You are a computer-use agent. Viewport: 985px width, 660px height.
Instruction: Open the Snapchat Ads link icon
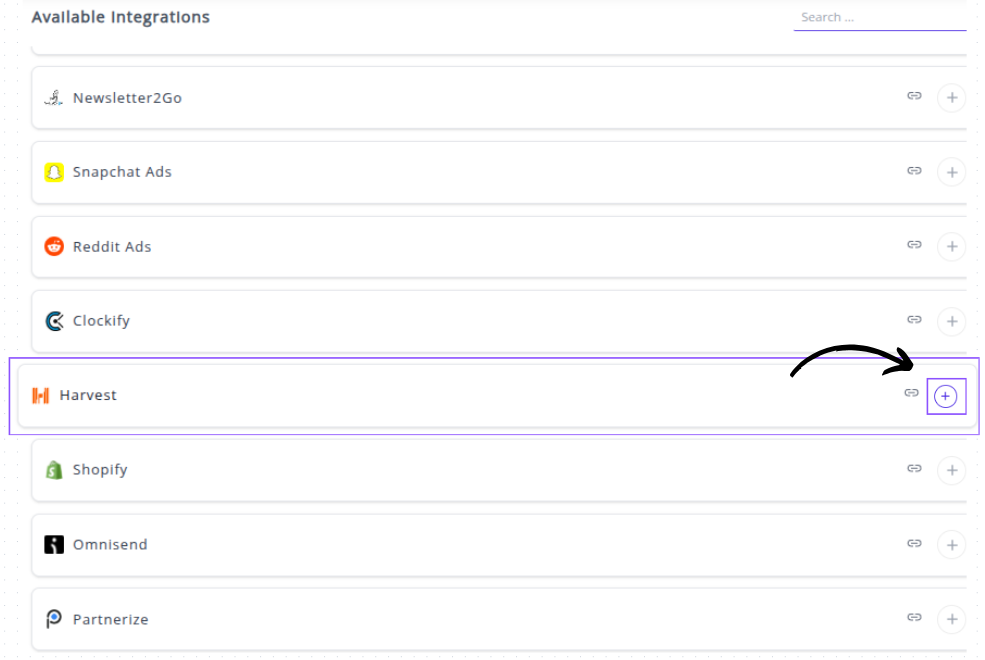pos(914,171)
